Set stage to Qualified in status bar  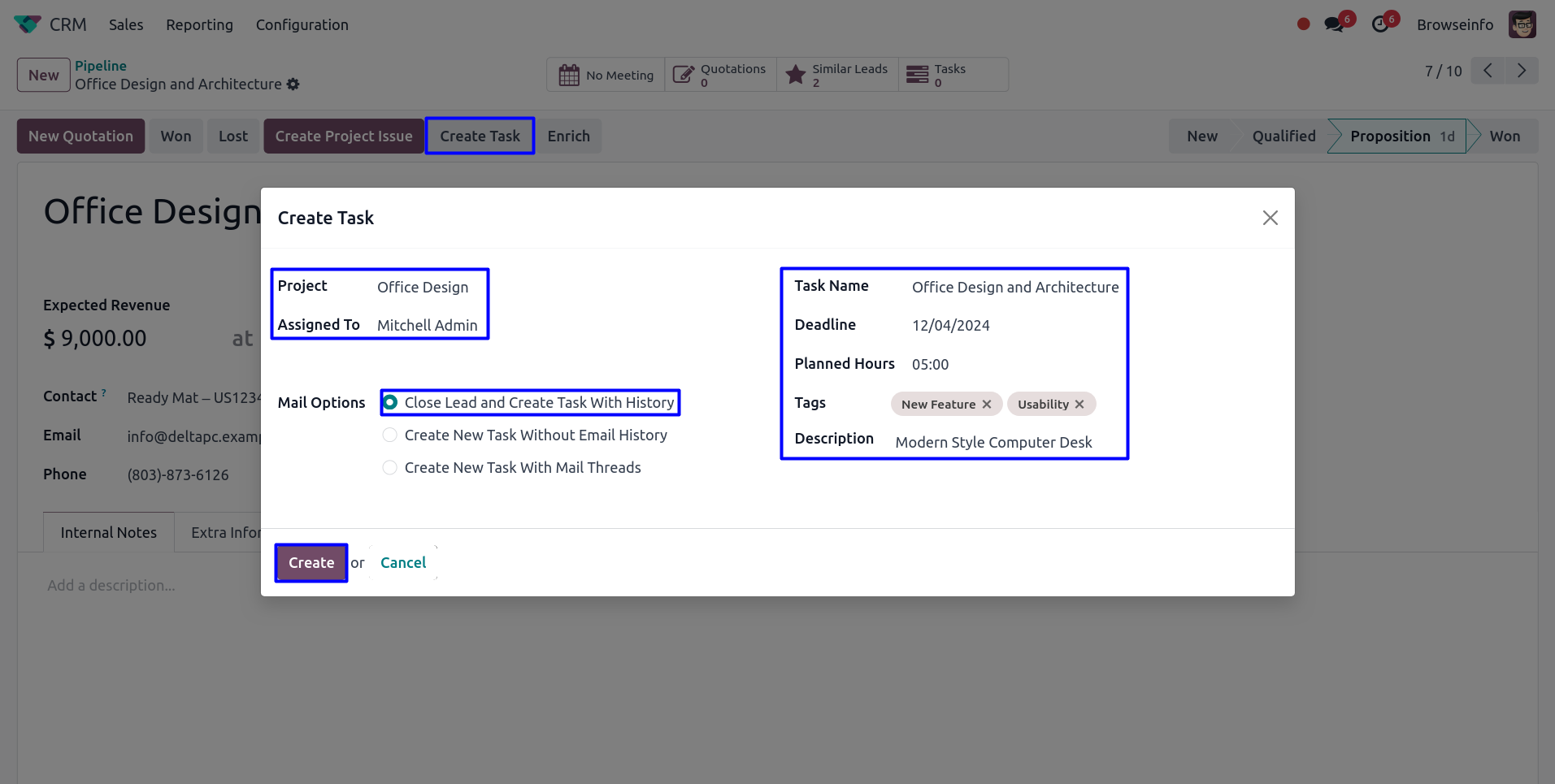click(1284, 136)
